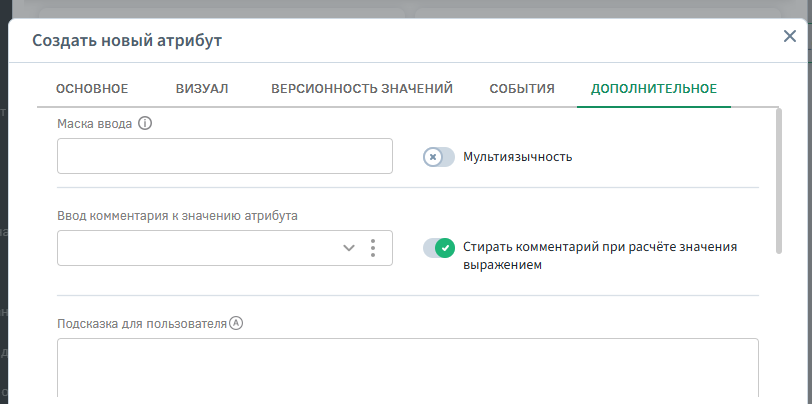Open the three-dot menu in the comment field
Screen dimensions: 812x404
(373, 248)
